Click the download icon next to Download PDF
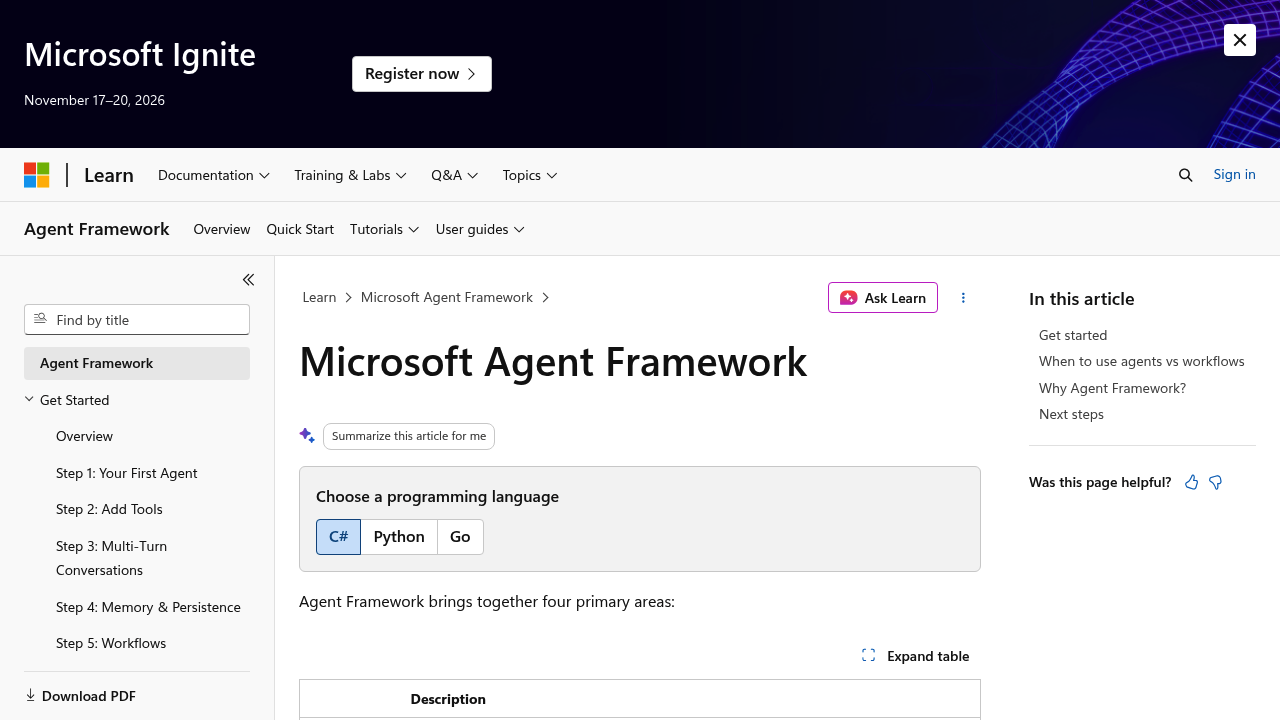 30,695
